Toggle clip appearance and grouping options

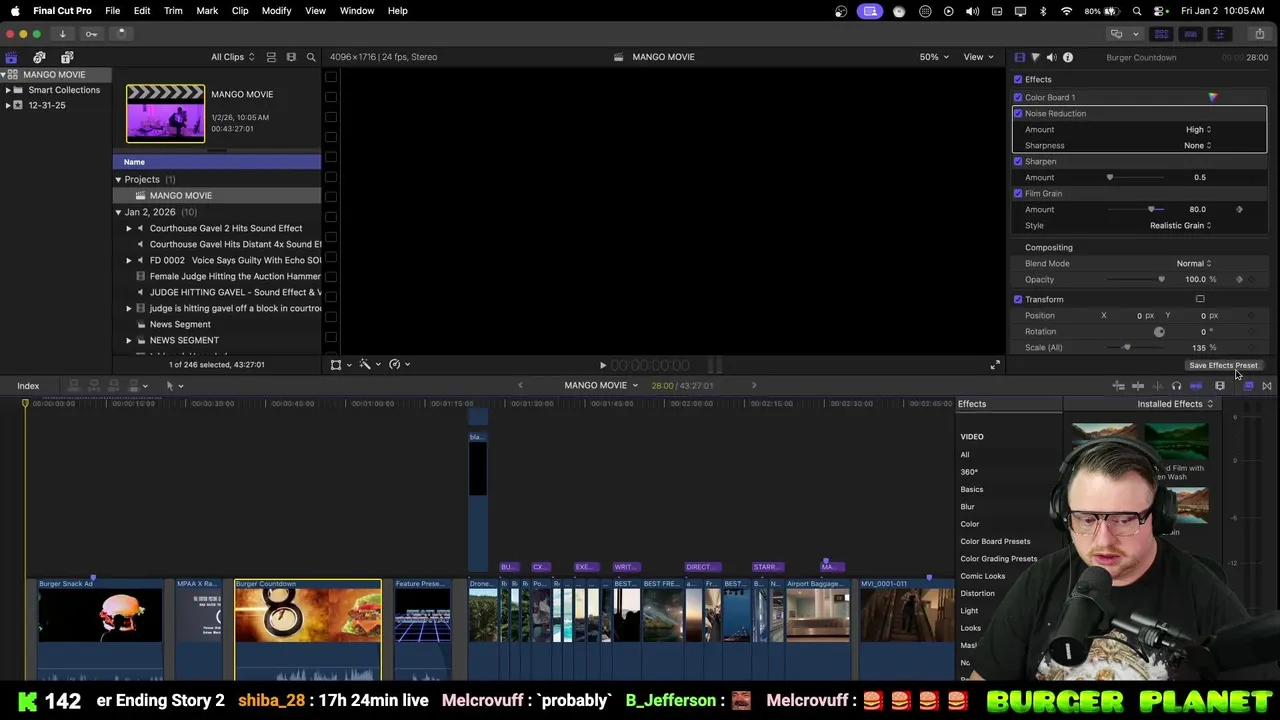tap(271, 57)
